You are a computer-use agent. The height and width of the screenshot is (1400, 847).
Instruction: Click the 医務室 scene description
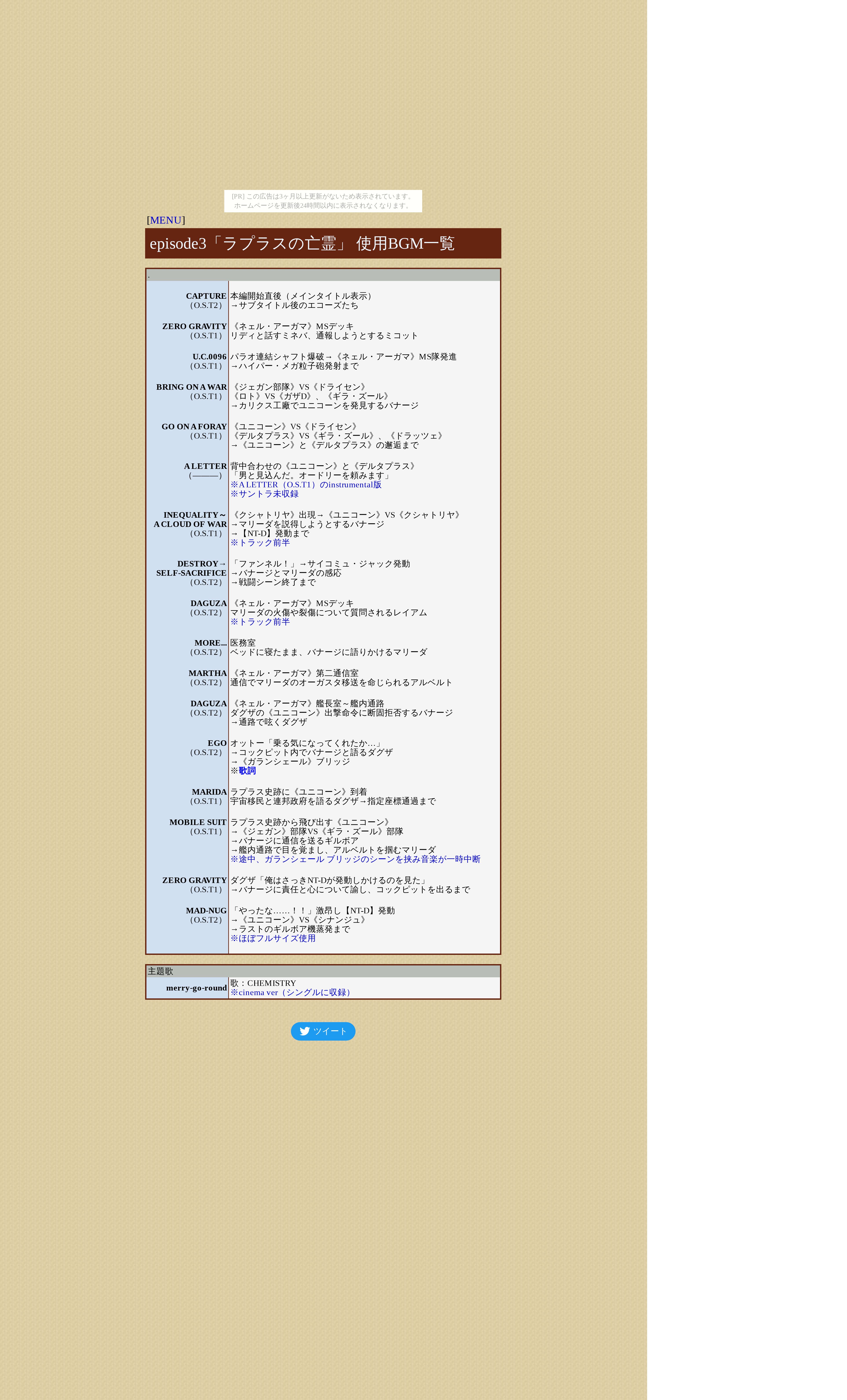[243, 643]
